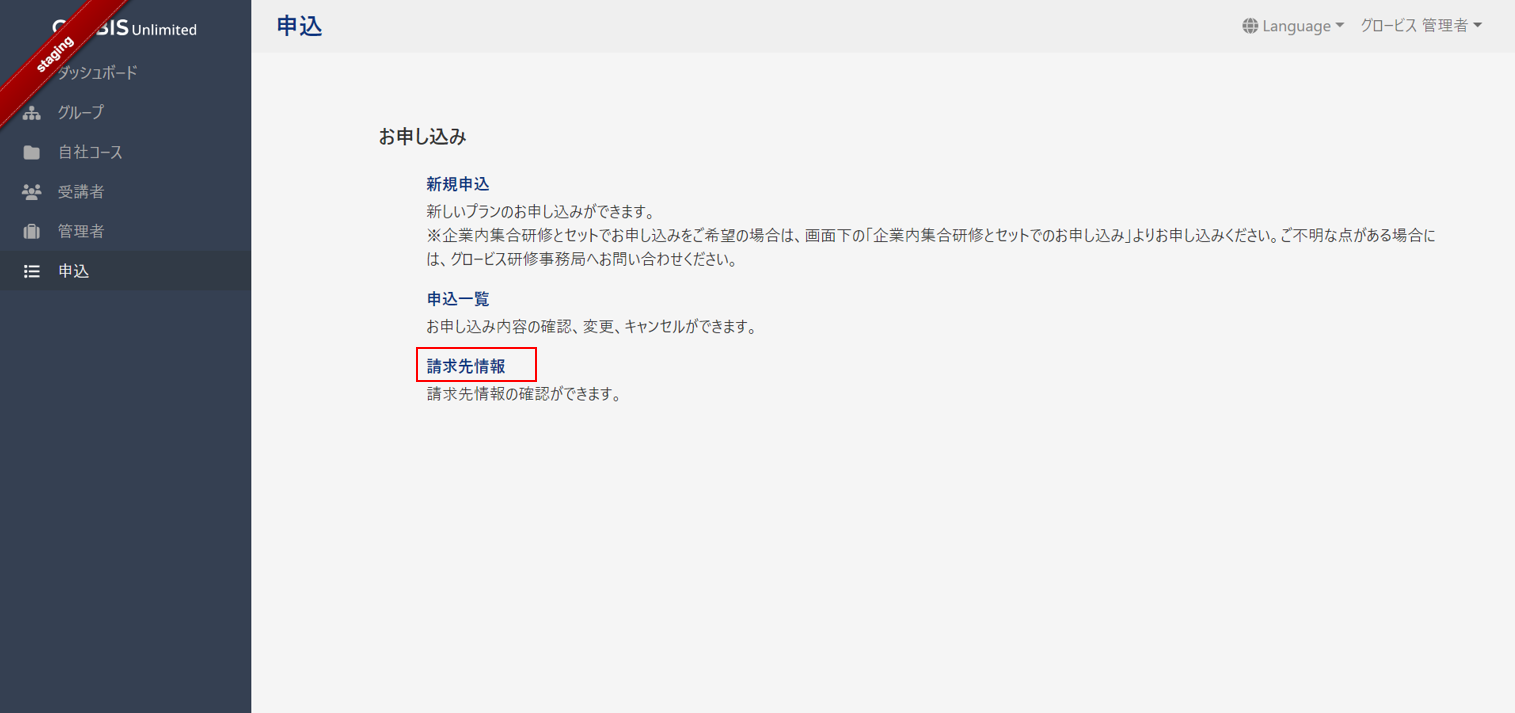Open the グループ sidebar item

tap(125, 113)
